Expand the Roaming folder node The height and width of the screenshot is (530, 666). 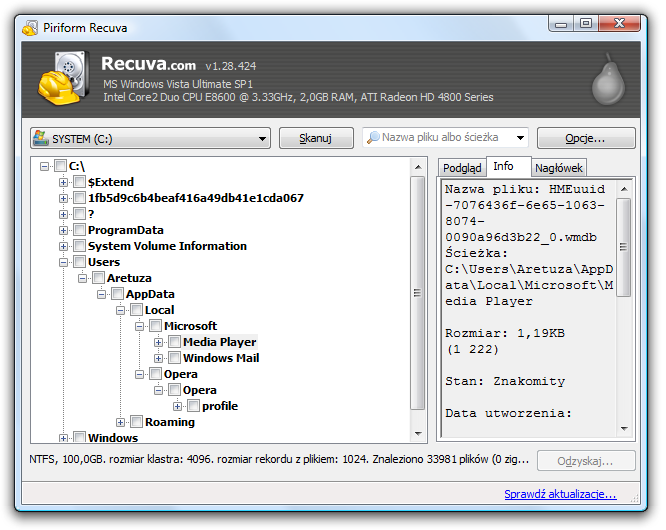[120, 422]
